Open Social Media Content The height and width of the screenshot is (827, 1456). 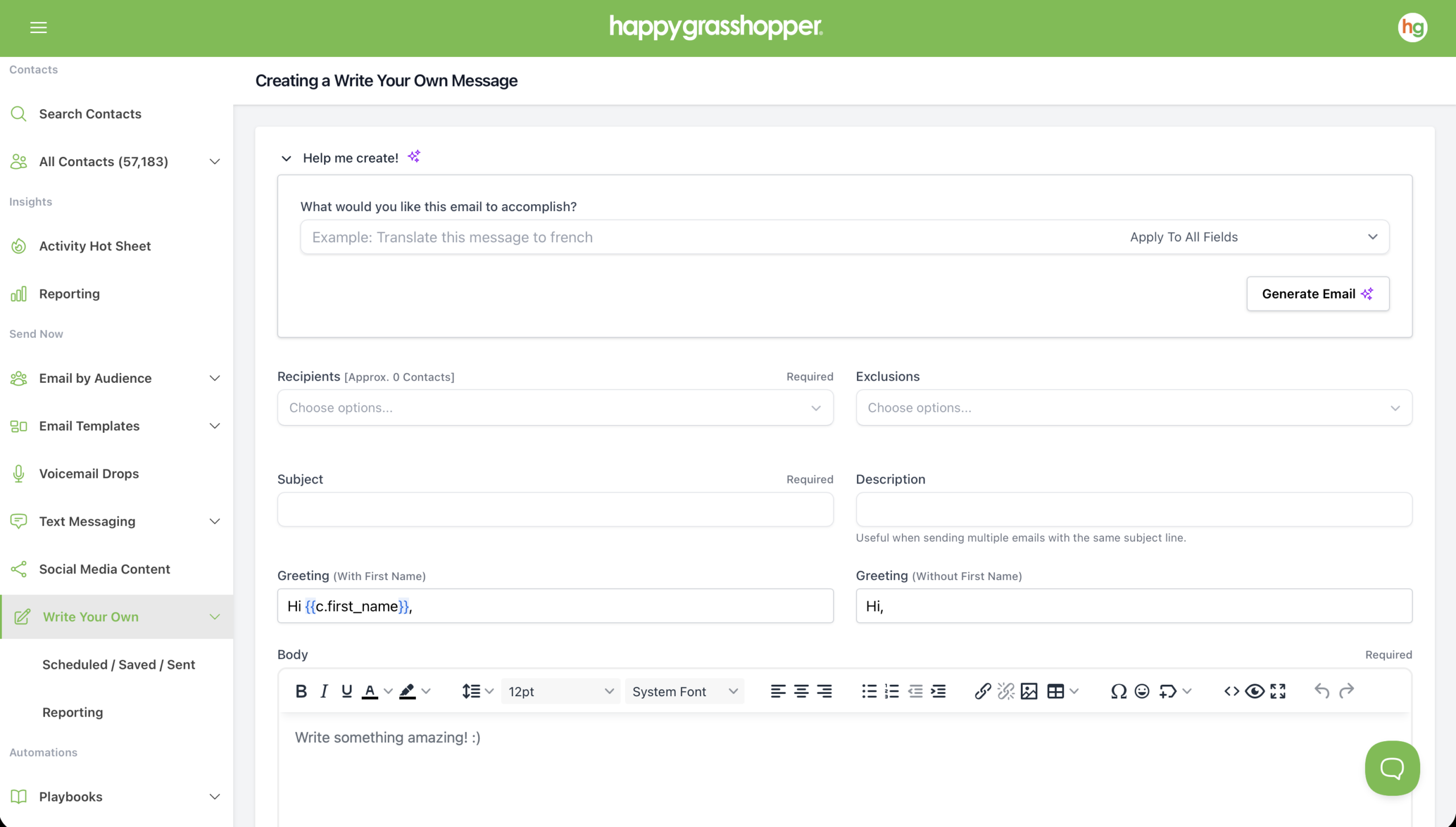105,569
